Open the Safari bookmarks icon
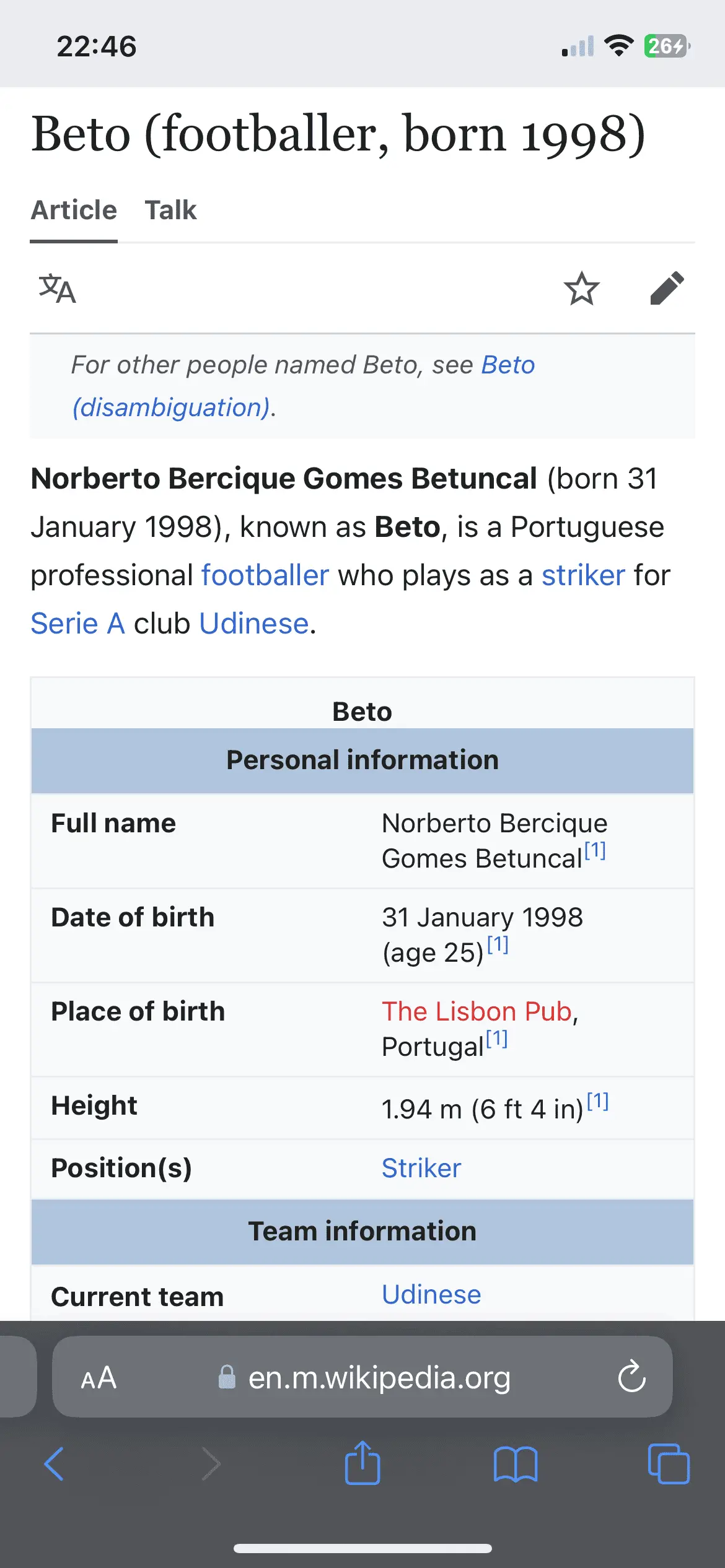Screen dimensions: 725x1568 [x=515, y=1464]
